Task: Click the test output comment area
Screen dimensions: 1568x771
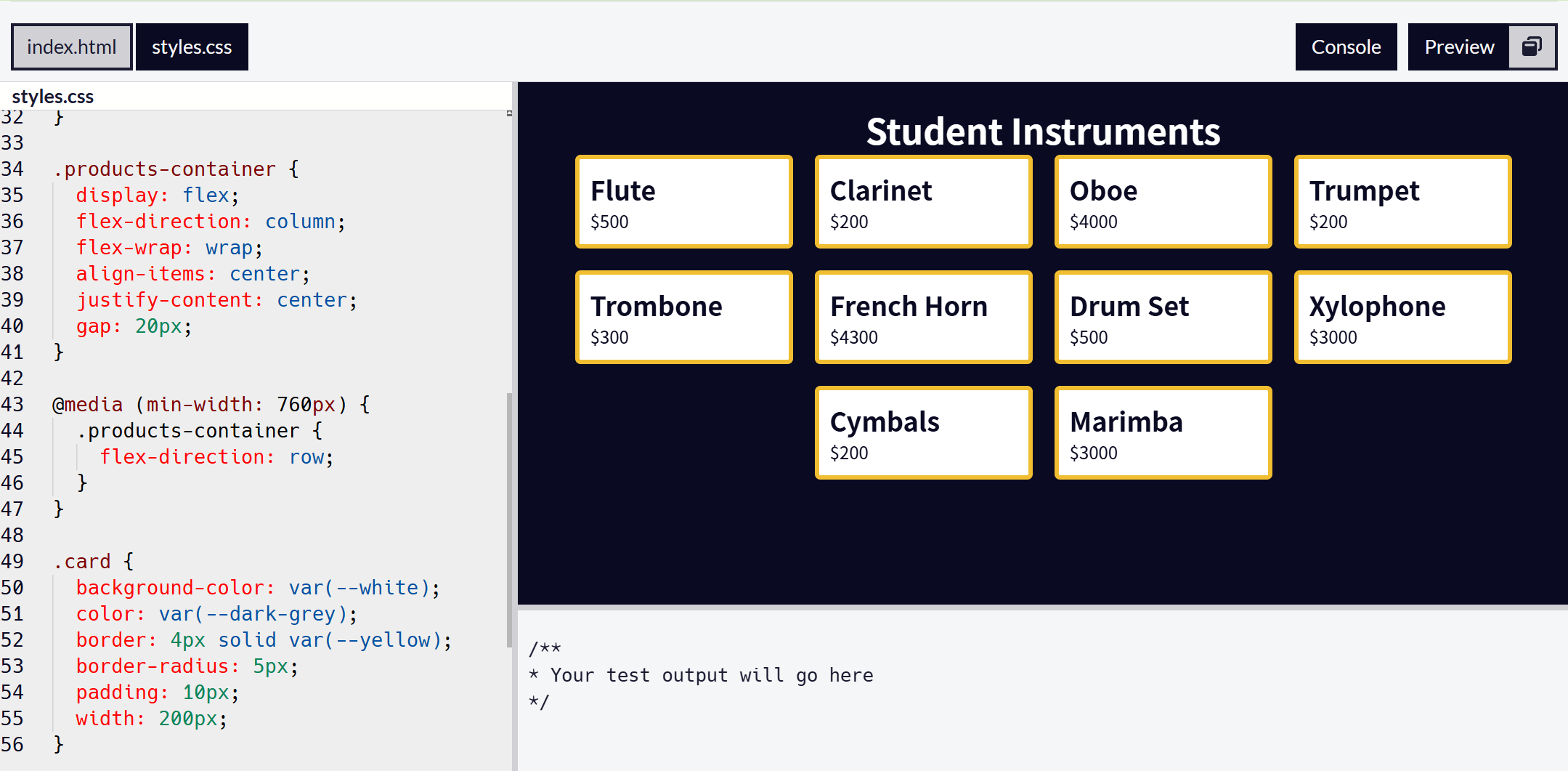Action: (x=701, y=674)
